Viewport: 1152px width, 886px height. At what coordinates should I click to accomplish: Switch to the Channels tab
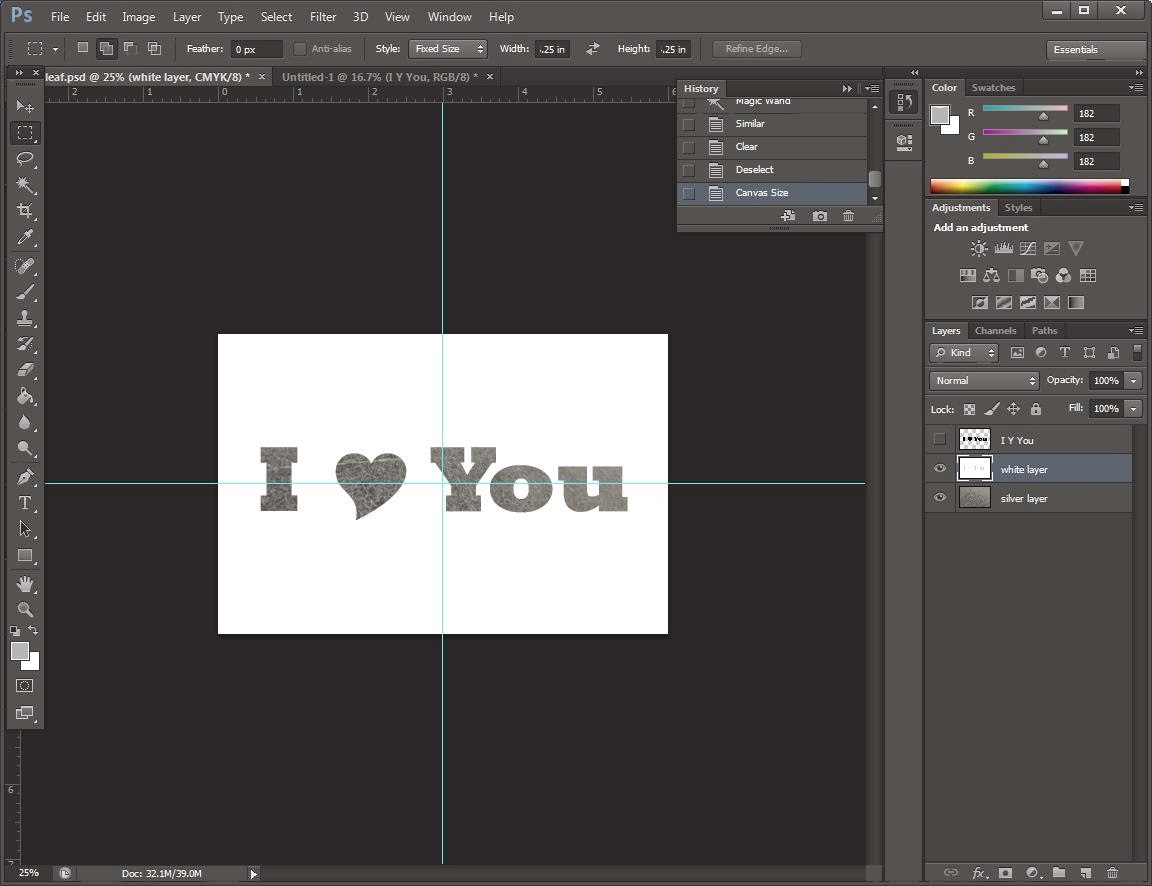995,331
